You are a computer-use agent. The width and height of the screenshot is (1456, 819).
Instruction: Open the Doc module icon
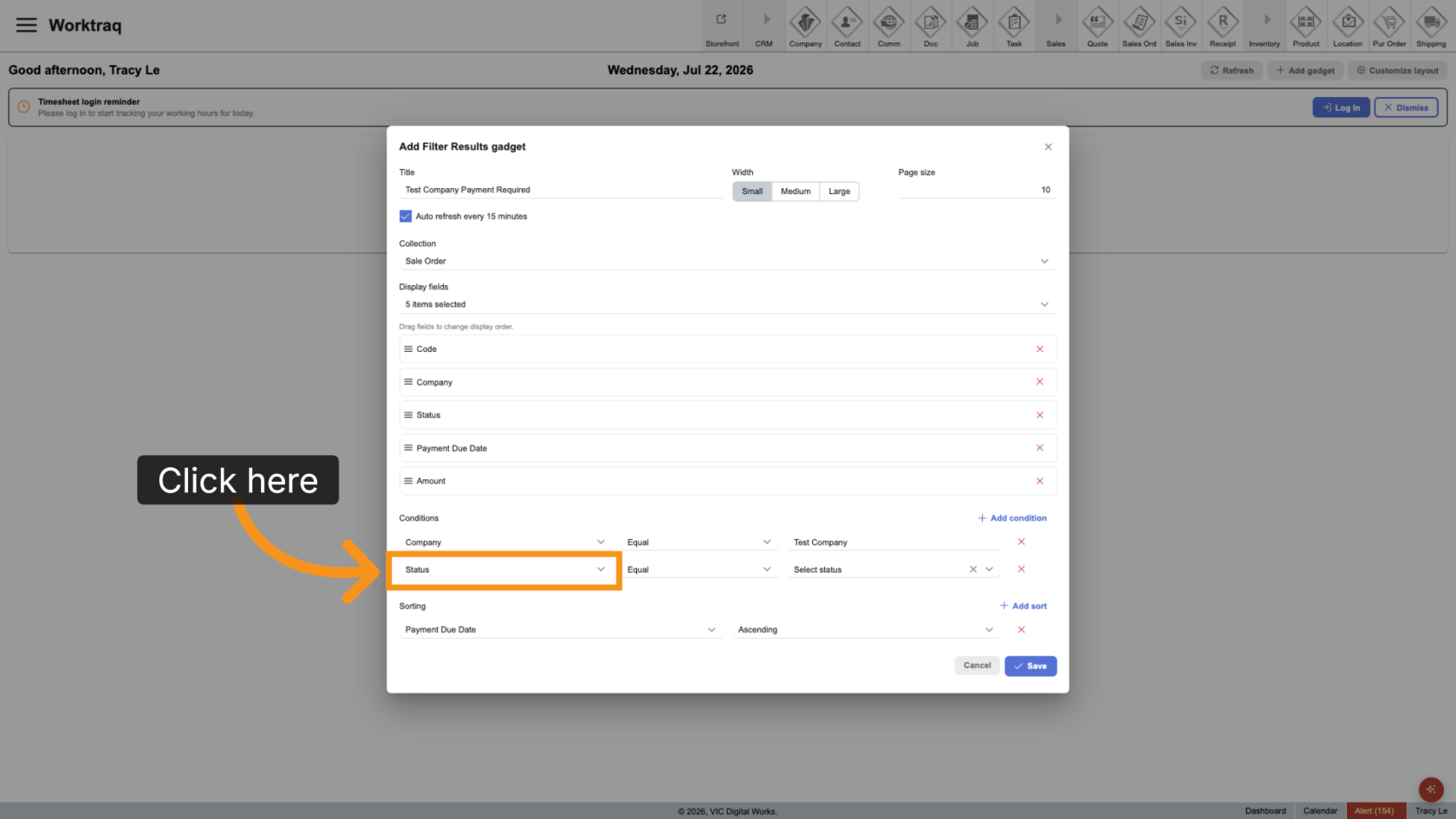(x=930, y=26)
